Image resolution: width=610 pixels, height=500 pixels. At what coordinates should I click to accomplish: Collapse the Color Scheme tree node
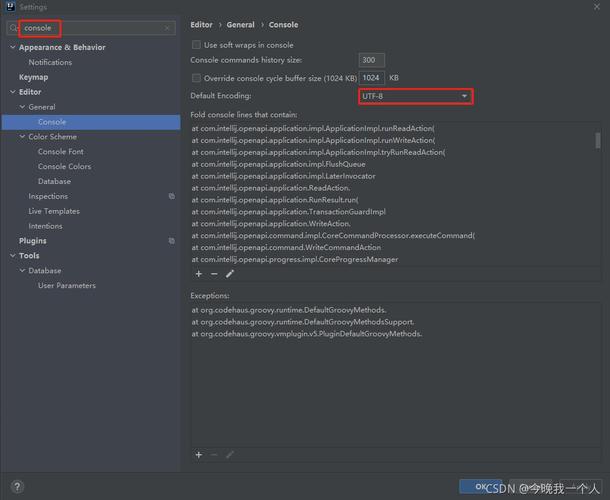pos(22,137)
